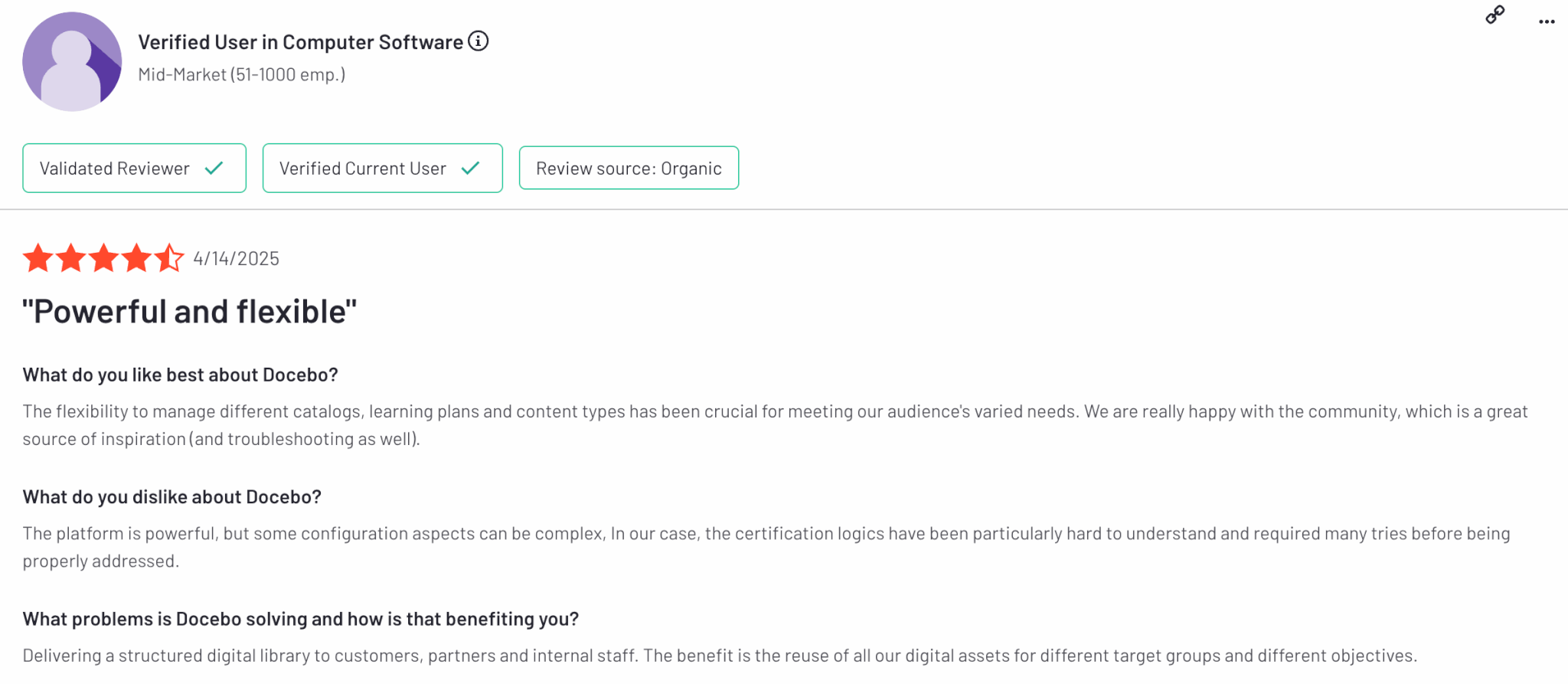Click the Review source: Organic badge
Viewport: 1568px width, 684px height.
pyautogui.click(x=629, y=169)
